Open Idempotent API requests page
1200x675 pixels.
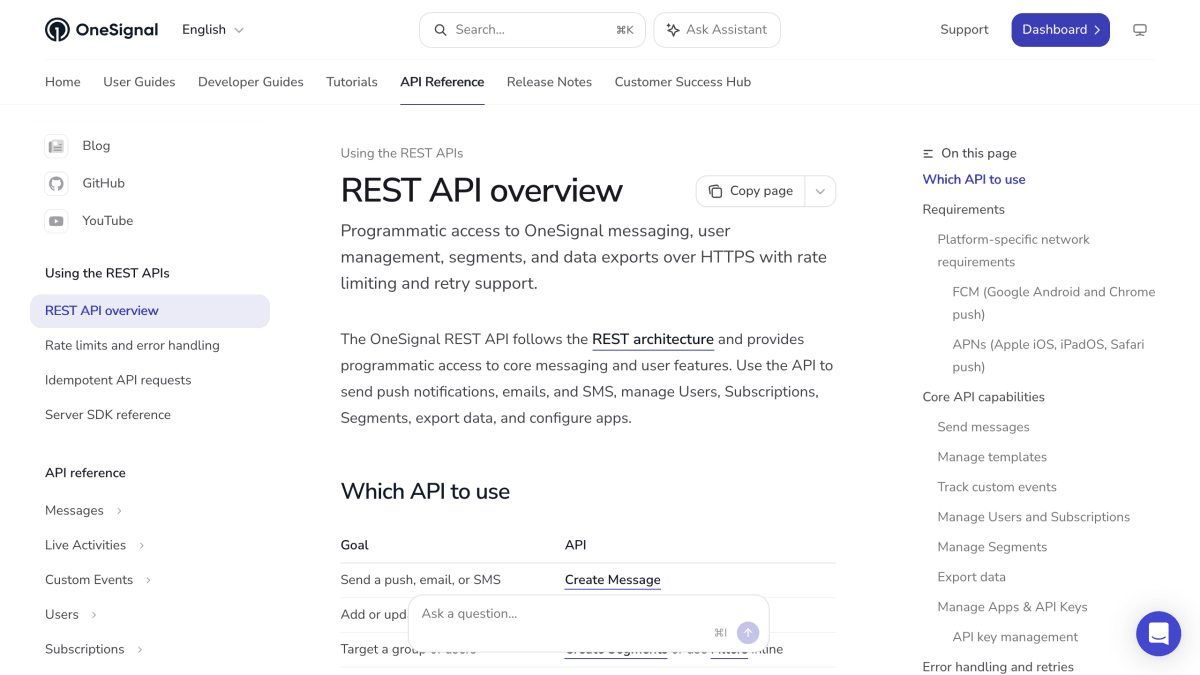tap(118, 380)
